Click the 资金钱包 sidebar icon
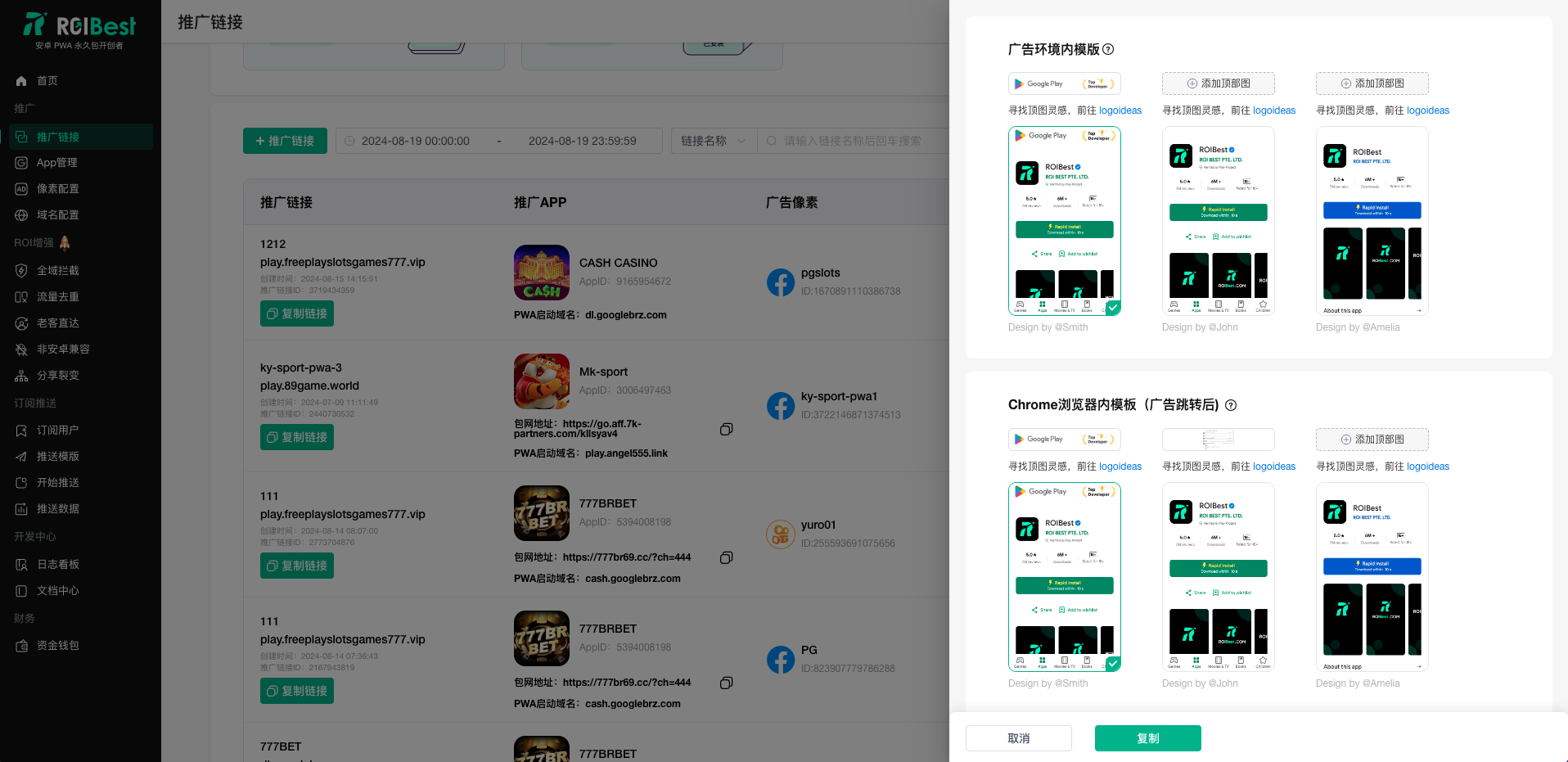This screenshot has width=1568, height=762. pyautogui.click(x=21, y=646)
